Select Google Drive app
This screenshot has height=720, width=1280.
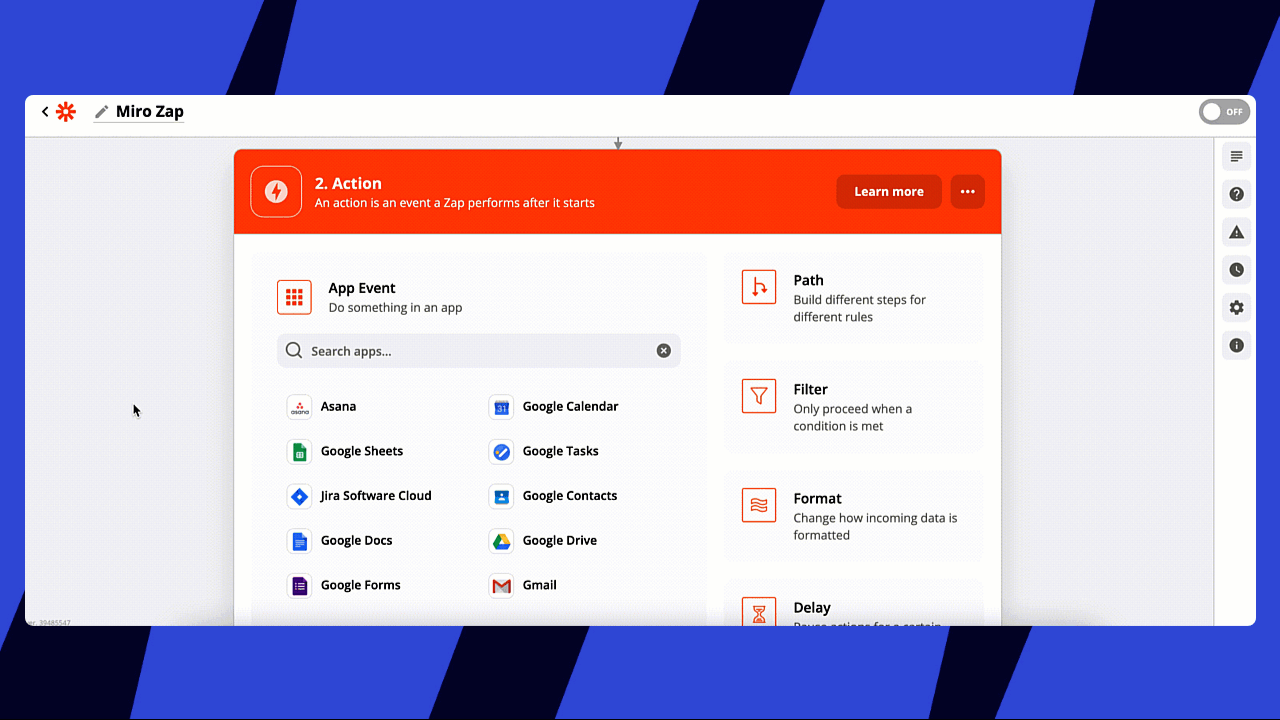559,541
